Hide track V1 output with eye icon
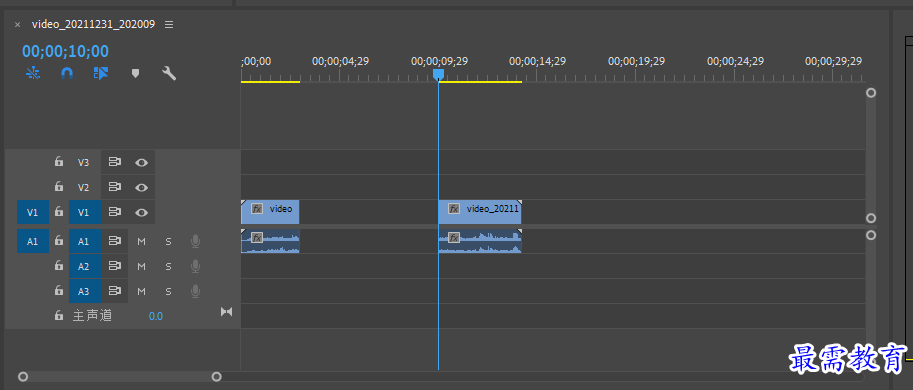The height and width of the screenshot is (390, 913). pos(141,212)
